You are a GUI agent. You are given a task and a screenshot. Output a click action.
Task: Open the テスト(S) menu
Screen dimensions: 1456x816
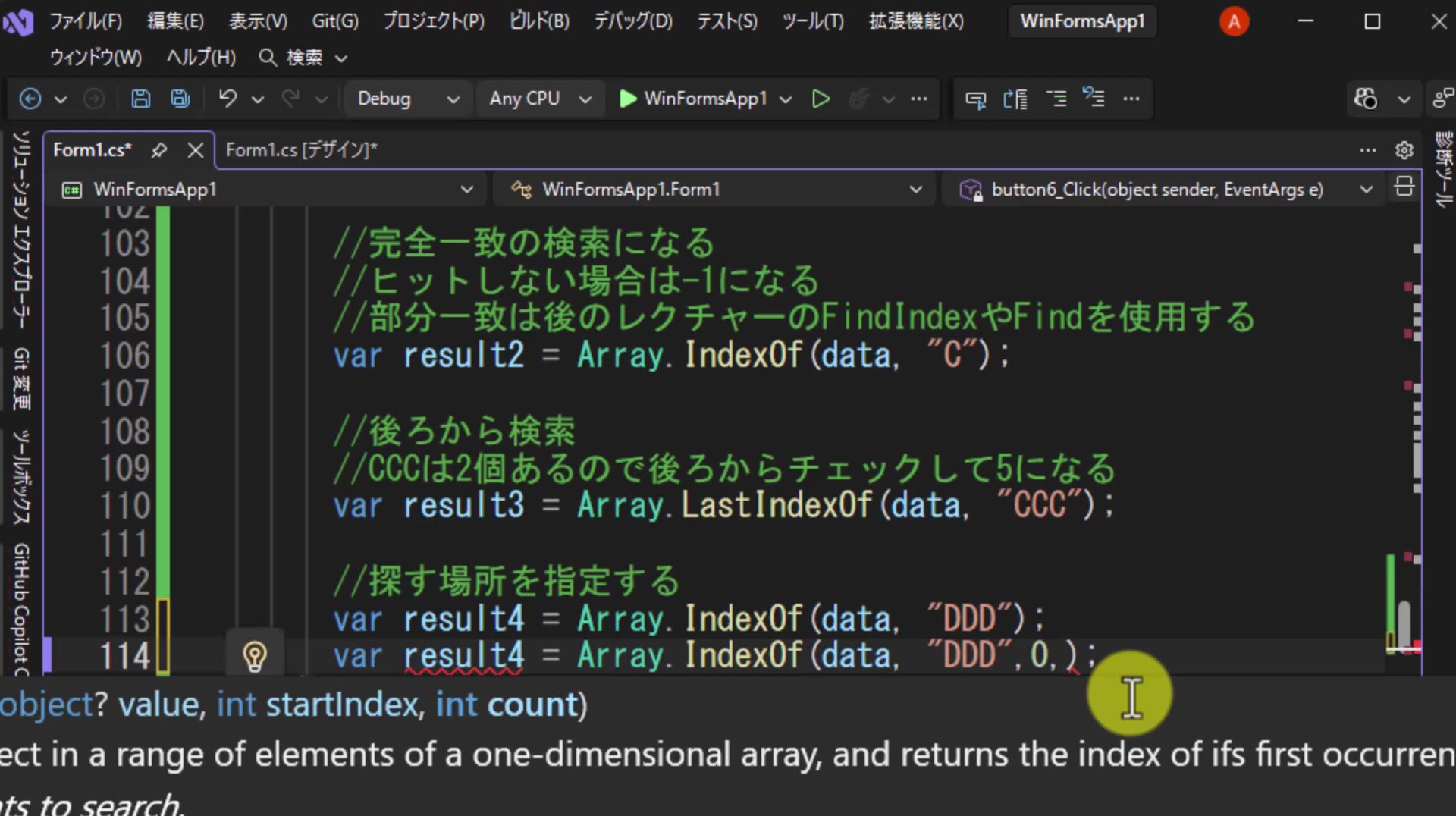coord(727,21)
